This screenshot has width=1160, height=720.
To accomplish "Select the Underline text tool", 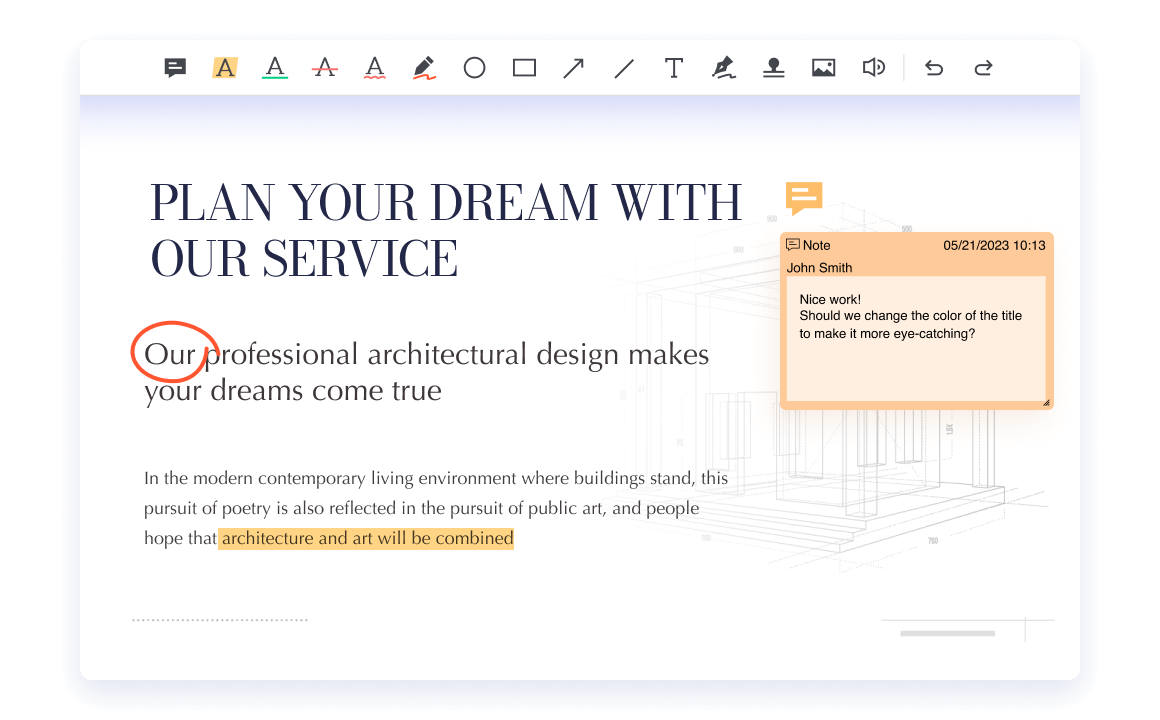I will 275,68.
